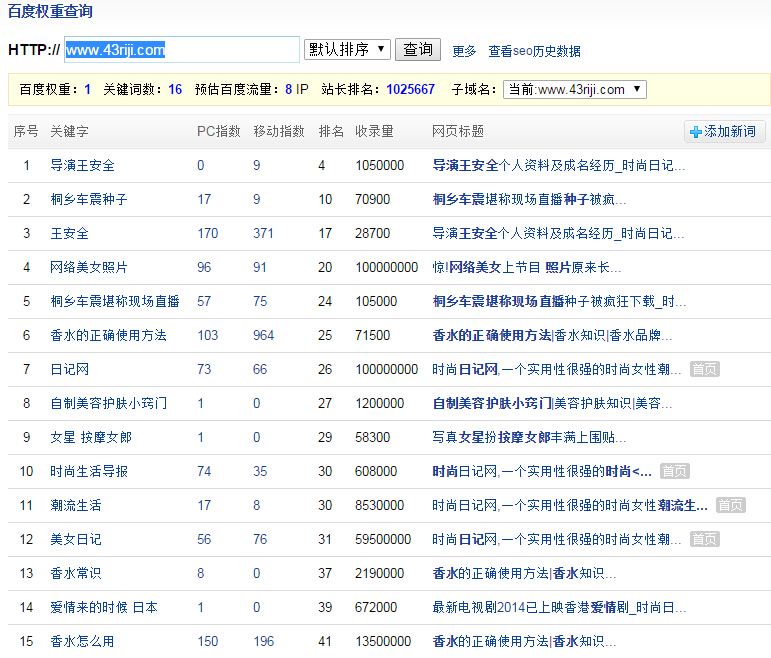Click the 首页 badge in the 美女日记 row
This screenshot has height=658, width=771.
(x=704, y=539)
